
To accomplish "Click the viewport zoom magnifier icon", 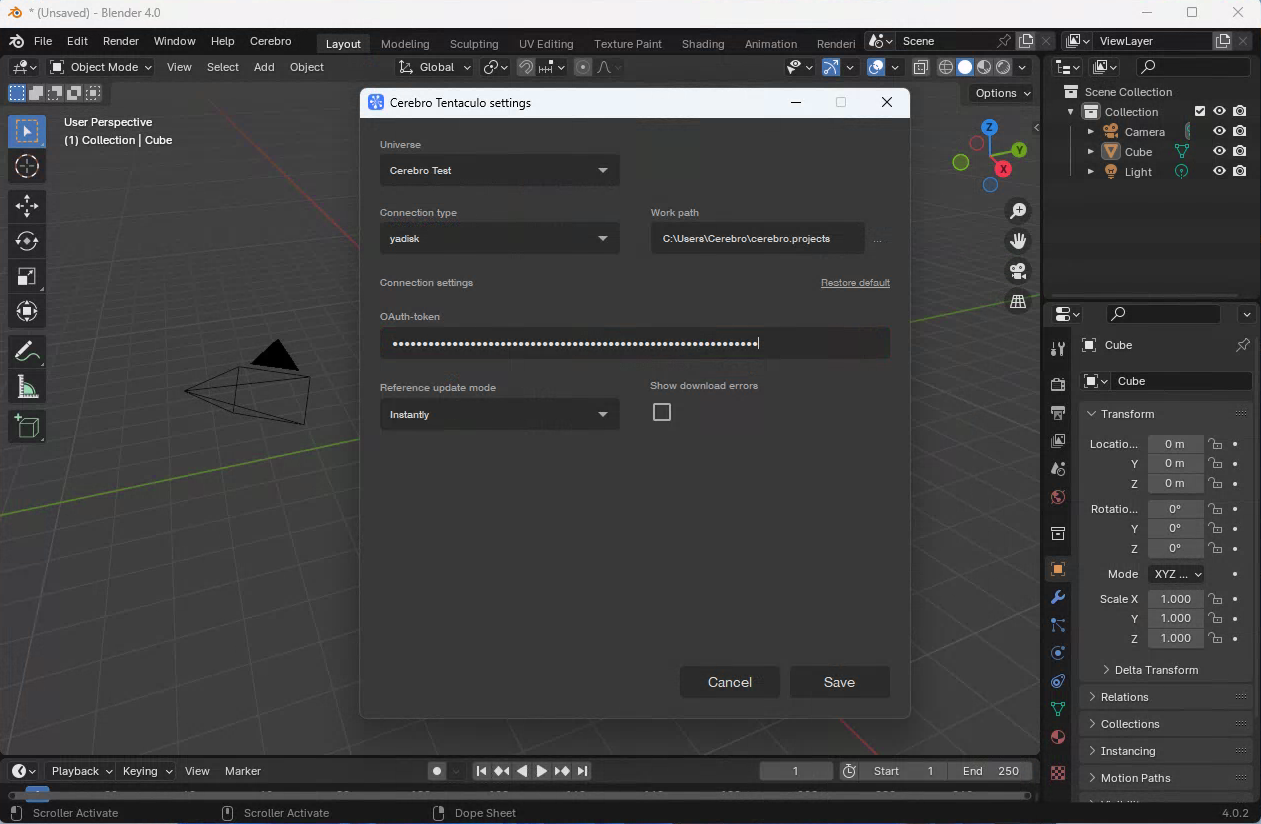I will click(1018, 211).
